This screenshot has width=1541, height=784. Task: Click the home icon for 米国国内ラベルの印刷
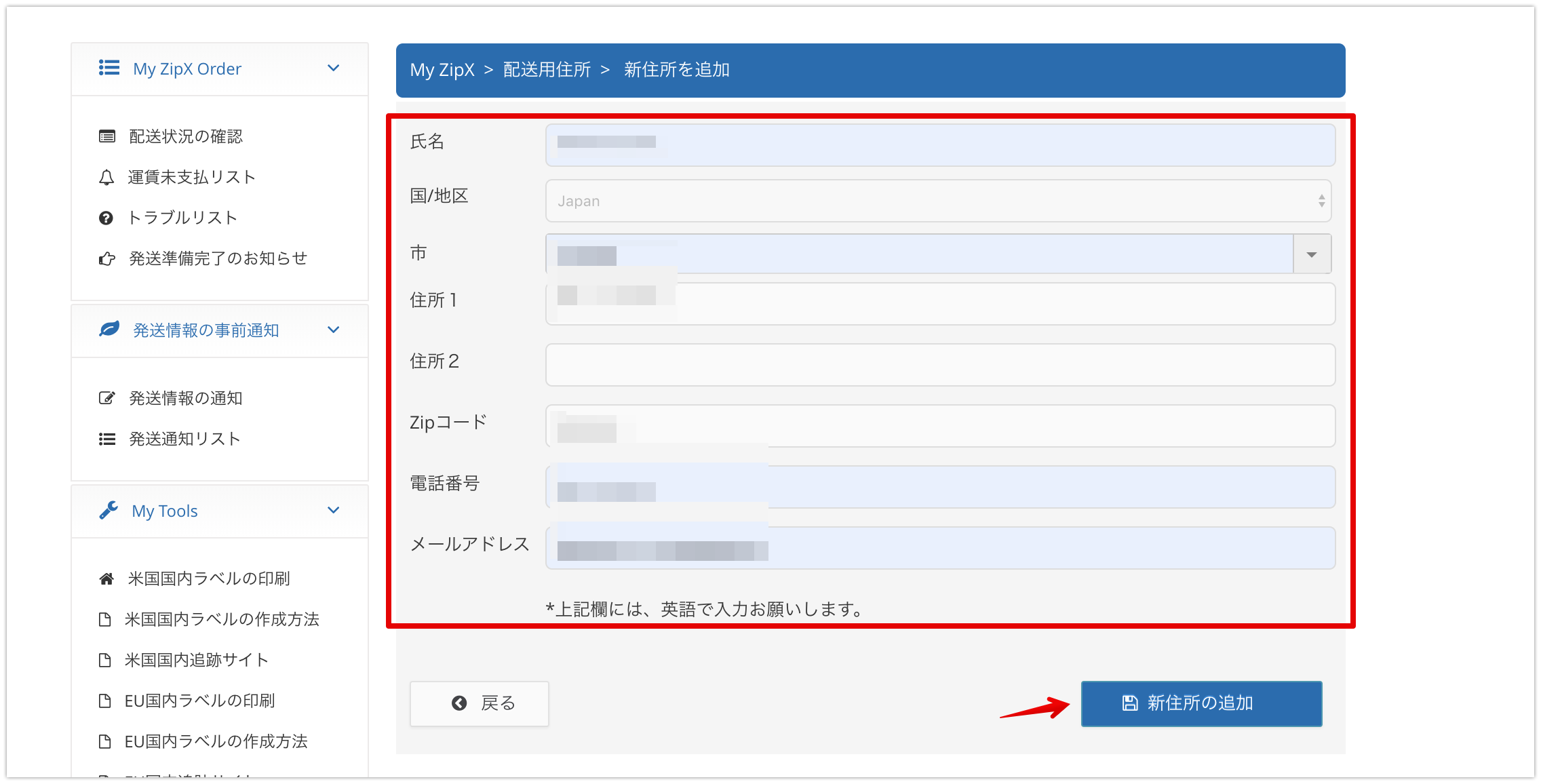tap(106, 579)
